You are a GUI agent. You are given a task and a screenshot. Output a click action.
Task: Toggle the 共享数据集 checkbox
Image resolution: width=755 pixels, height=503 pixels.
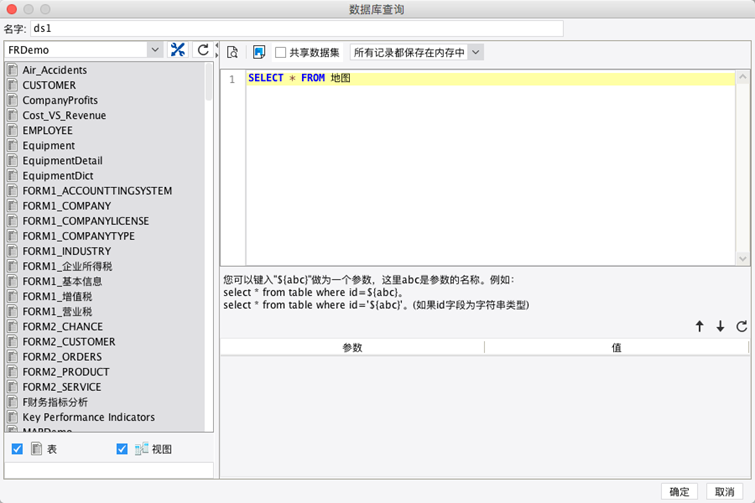point(280,52)
